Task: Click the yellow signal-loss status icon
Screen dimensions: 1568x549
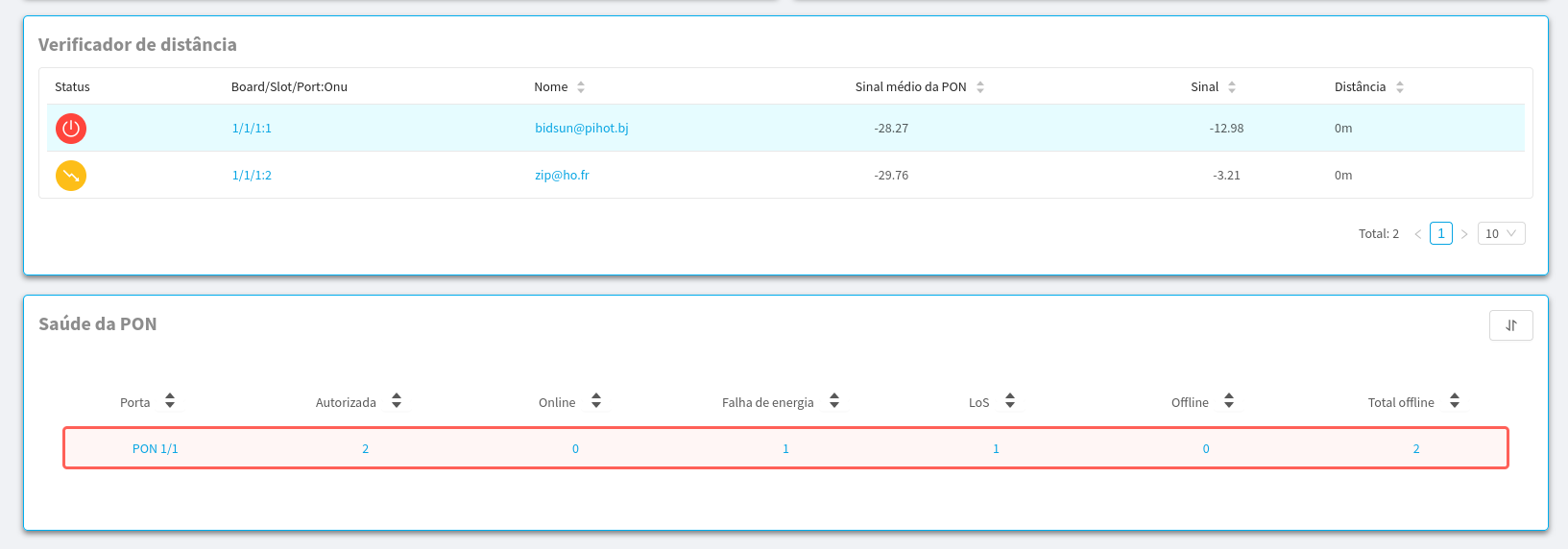Action: point(71,176)
